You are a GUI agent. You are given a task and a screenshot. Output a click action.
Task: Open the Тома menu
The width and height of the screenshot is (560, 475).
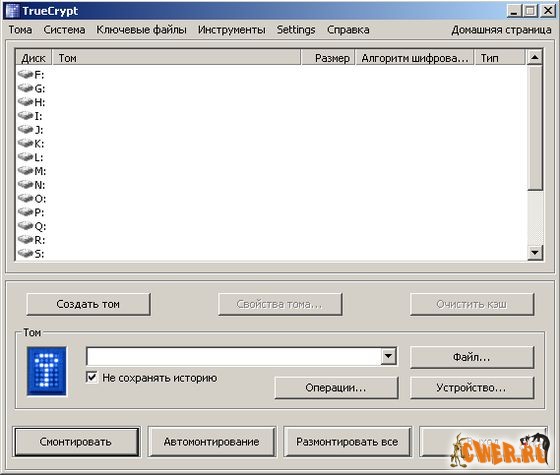point(20,30)
